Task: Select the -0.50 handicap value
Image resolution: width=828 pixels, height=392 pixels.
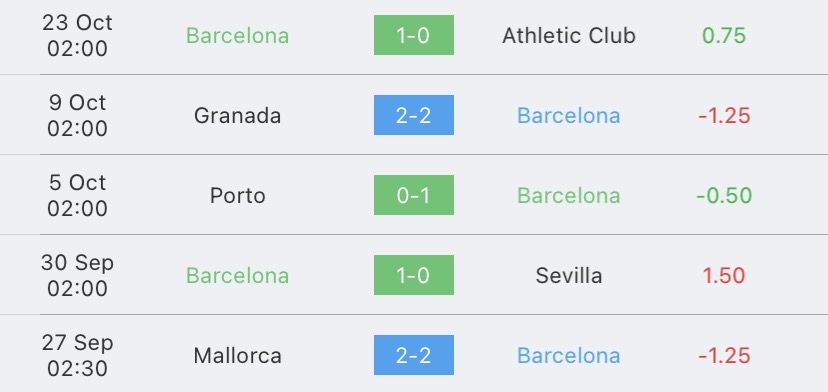Action: (x=724, y=195)
